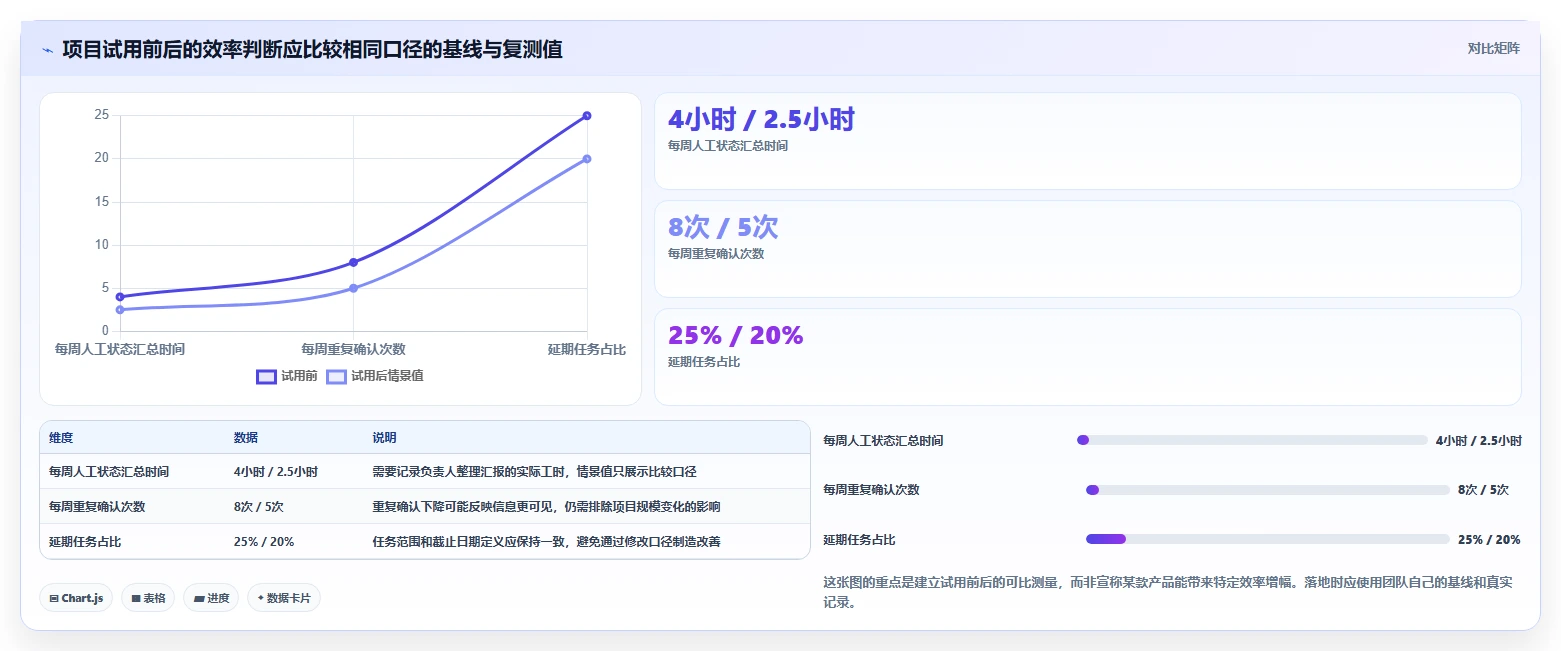Click the 数据卡片 chip

[284, 598]
